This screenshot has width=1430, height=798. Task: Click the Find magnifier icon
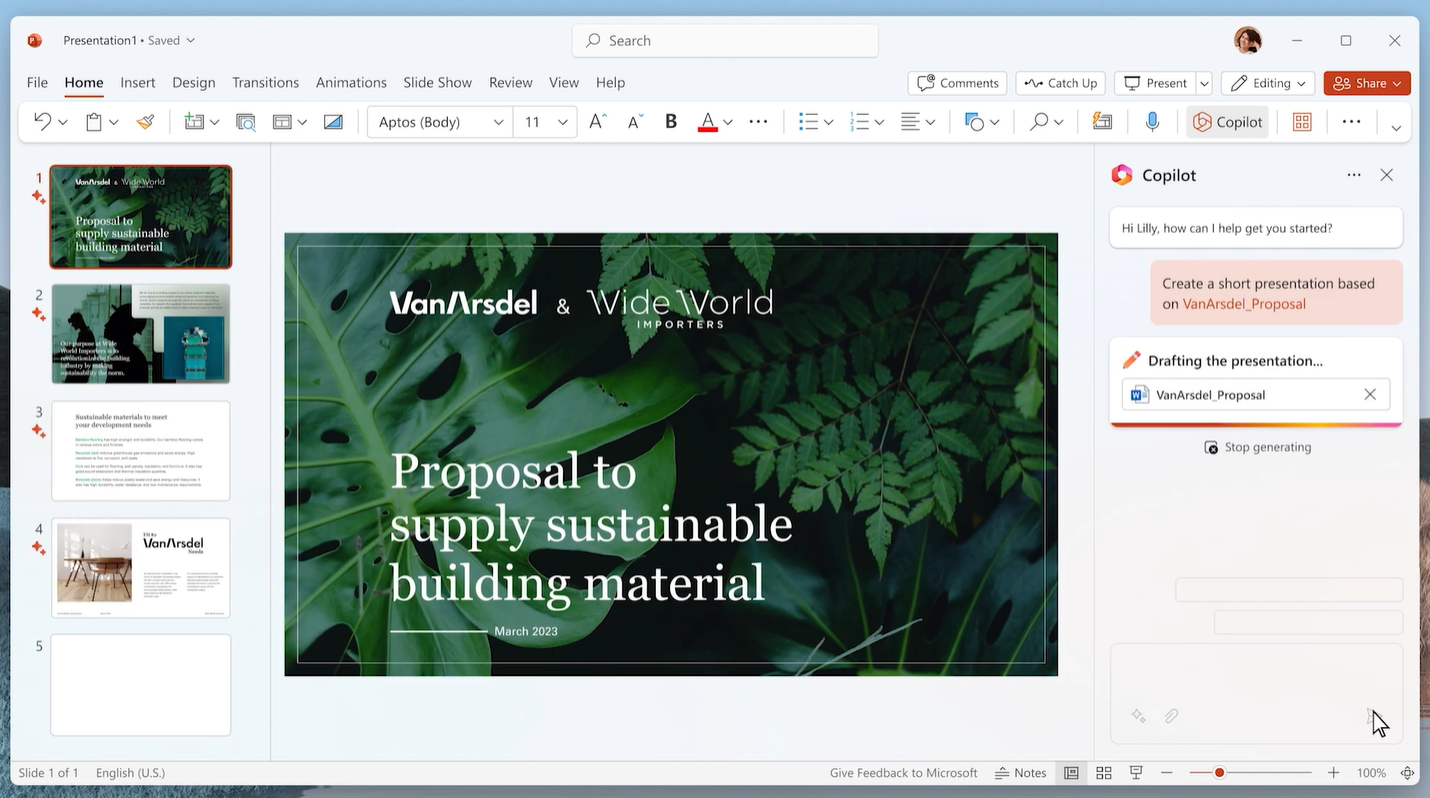[x=1039, y=122]
